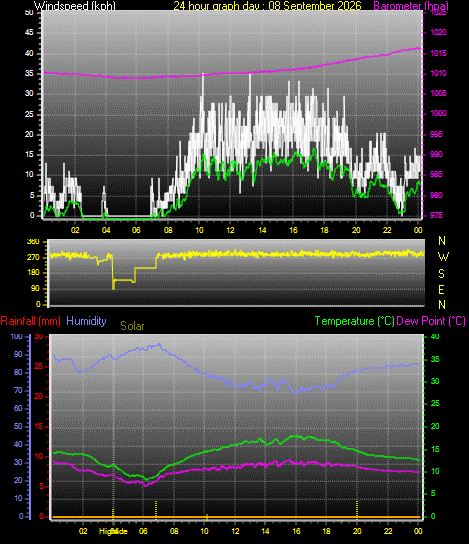Click the Windspeed (kph) axis title
This screenshot has width=469, height=544.
coord(75,6)
